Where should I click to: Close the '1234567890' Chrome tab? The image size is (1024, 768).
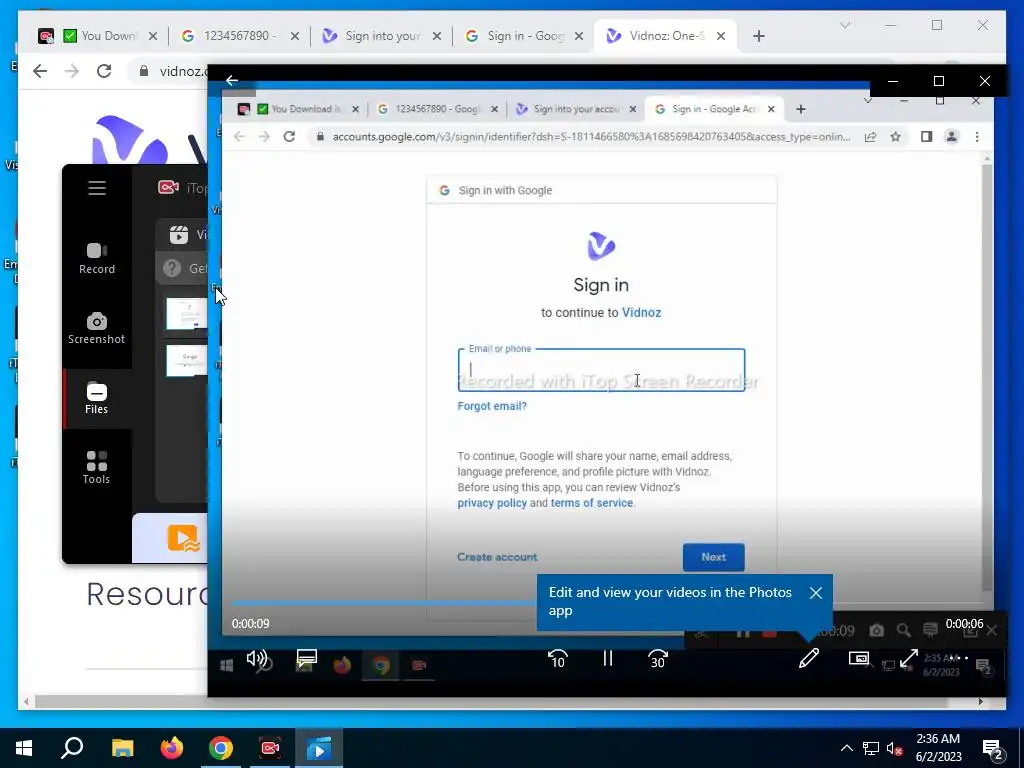295,36
